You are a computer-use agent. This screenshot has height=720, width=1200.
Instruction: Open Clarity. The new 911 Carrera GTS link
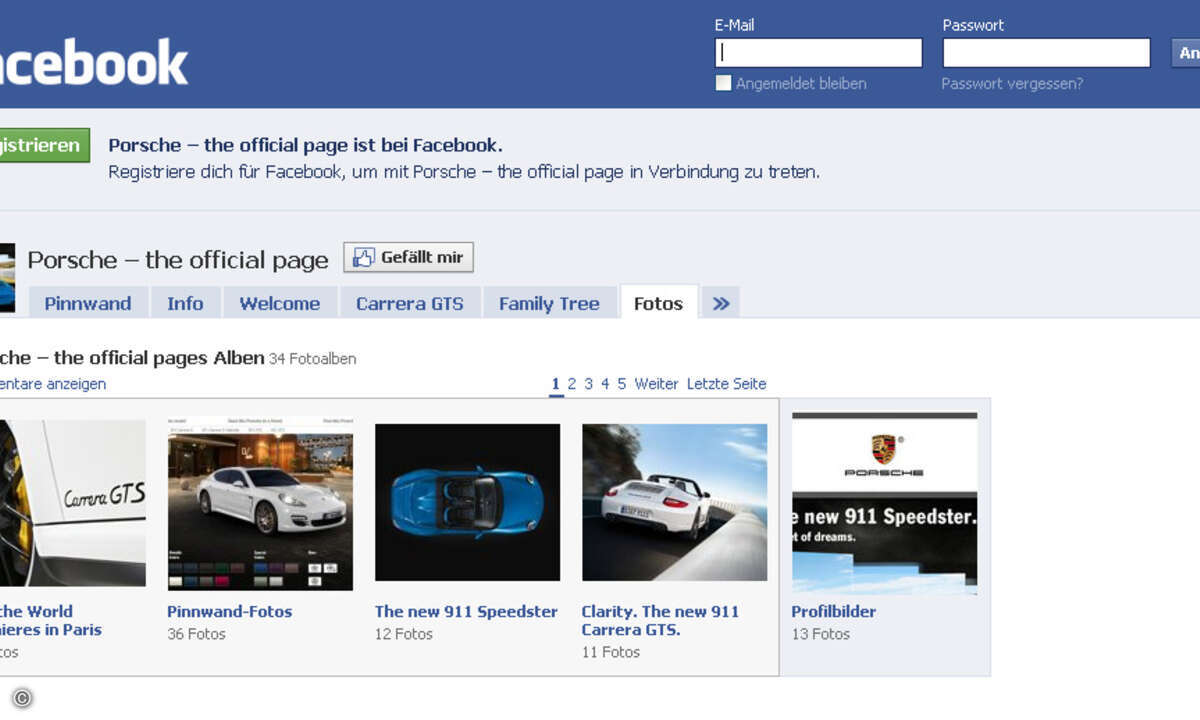point(660,620)
